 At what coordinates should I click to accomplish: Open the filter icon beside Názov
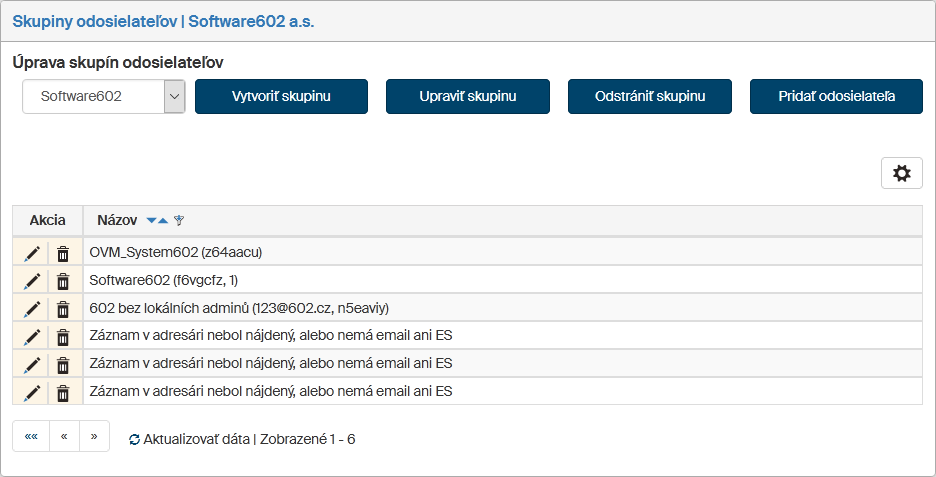(x=179, y=221)
